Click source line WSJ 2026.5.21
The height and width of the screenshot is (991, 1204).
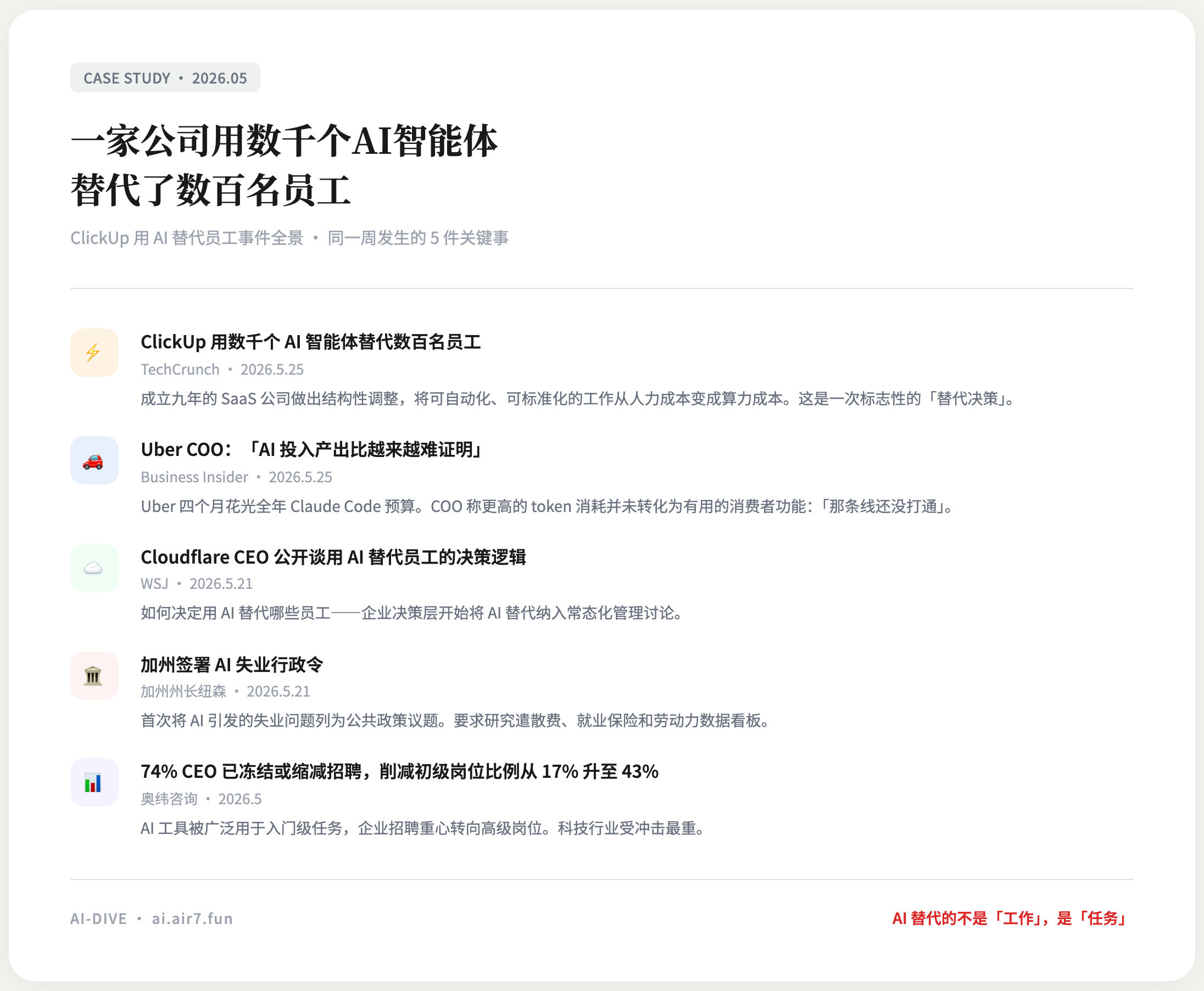point(197,583)
